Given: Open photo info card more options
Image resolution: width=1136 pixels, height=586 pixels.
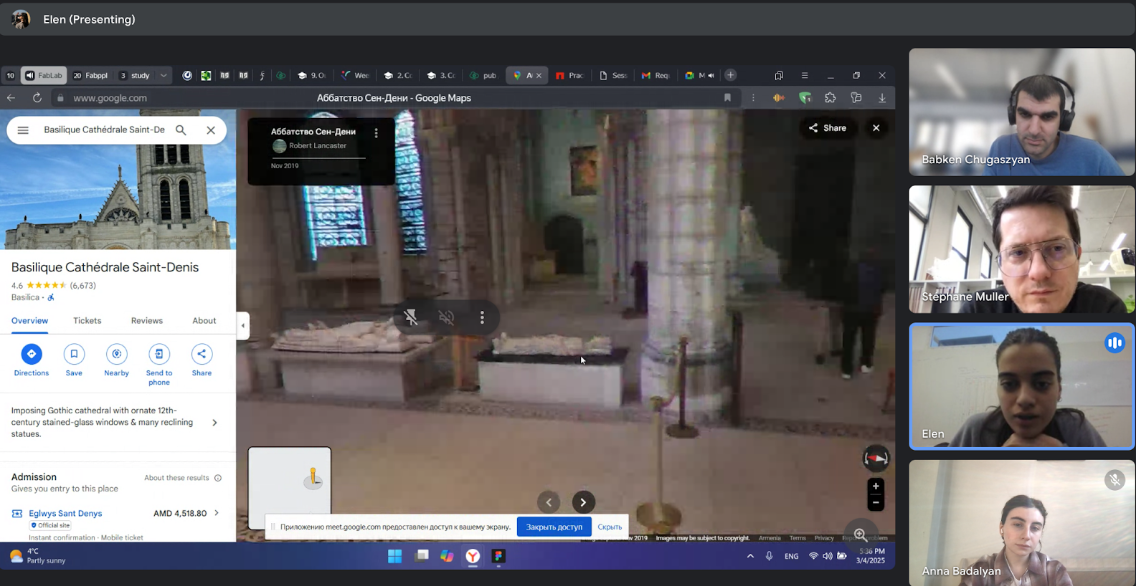Looking at the screenshot, I should pos(376,133).
